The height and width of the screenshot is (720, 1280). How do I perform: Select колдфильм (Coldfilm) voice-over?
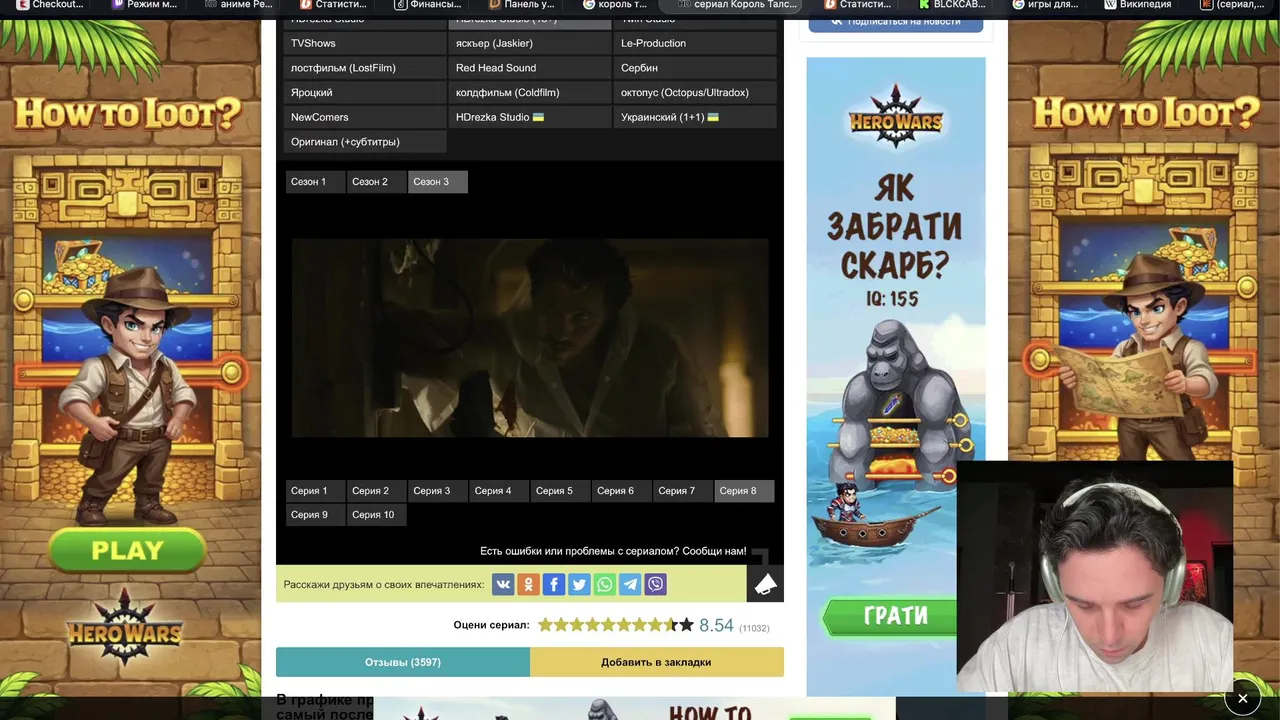click(x=530, y=92)
